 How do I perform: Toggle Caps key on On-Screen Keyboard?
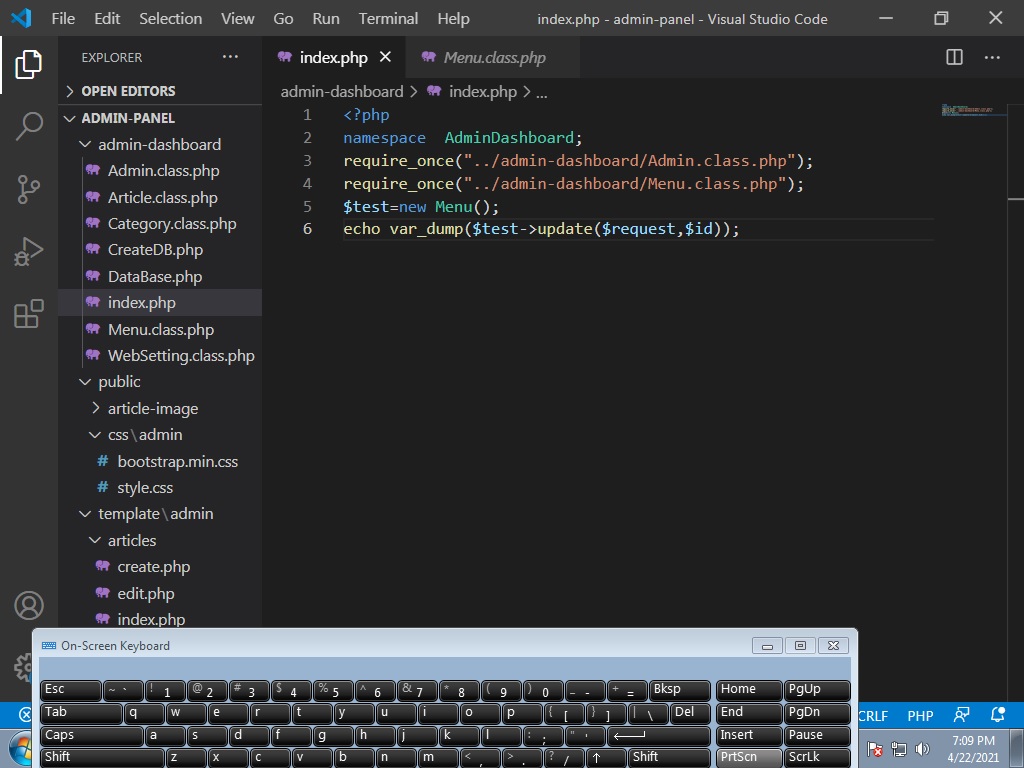click(x=92, y=736)
